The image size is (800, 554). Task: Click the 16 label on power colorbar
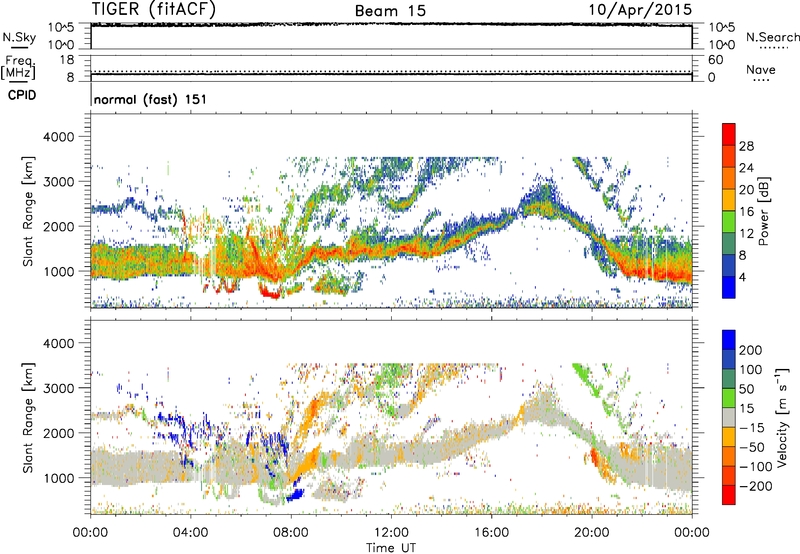click(746, 212)
